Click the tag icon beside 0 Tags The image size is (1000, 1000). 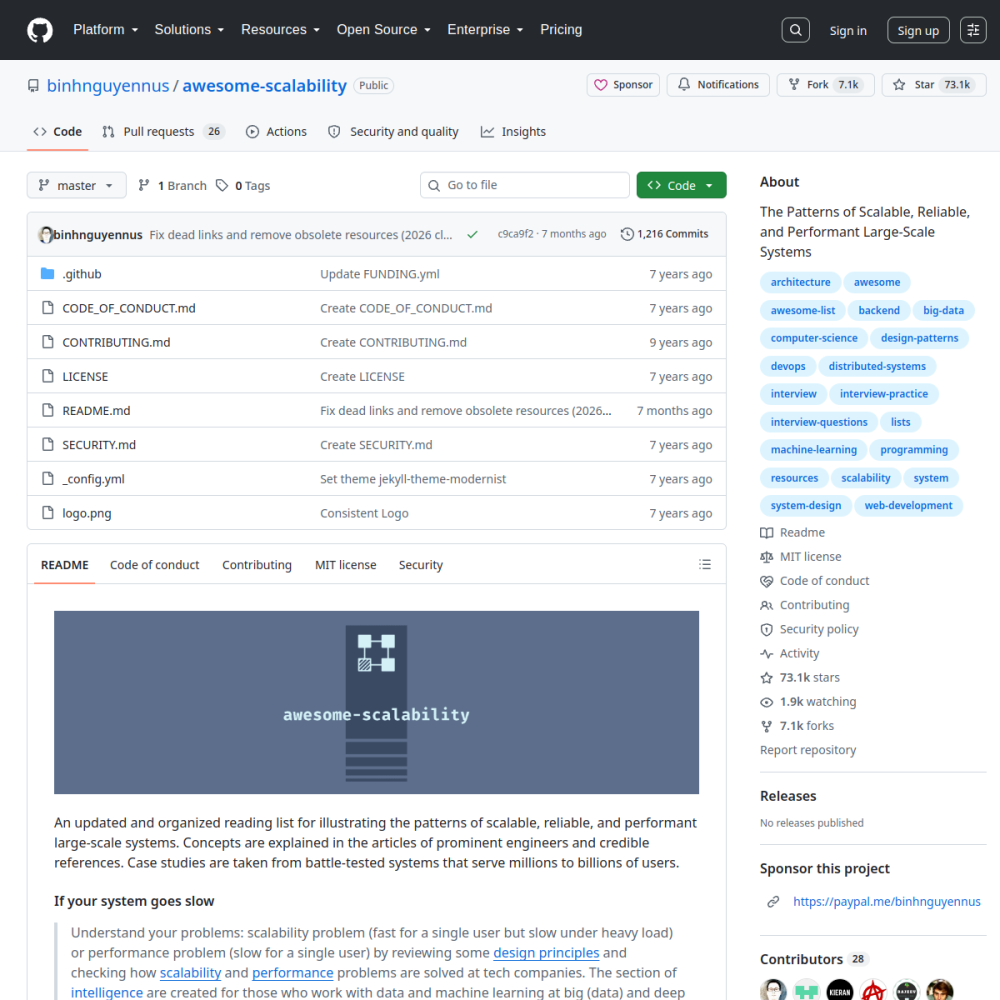point(222,186)
